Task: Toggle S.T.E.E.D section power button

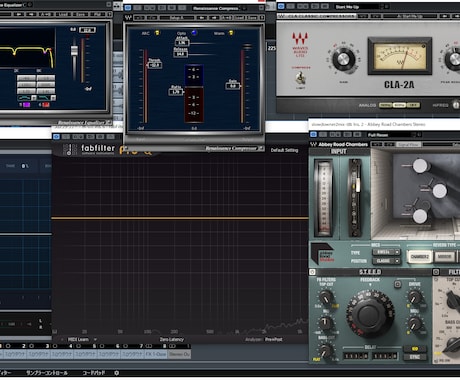Action: 312,272
